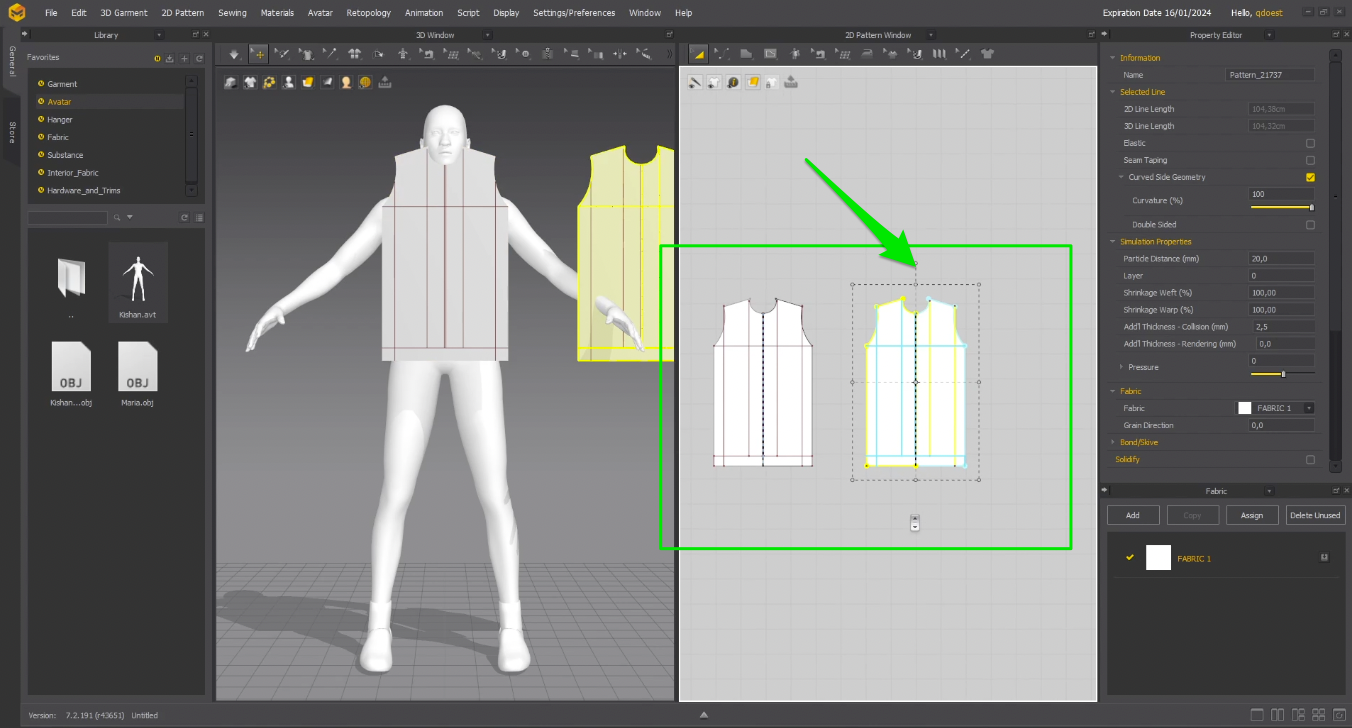1352x728 pixels.
Task: Click the pleats fold icon in 2D toolbar
Action: (939, 54)
